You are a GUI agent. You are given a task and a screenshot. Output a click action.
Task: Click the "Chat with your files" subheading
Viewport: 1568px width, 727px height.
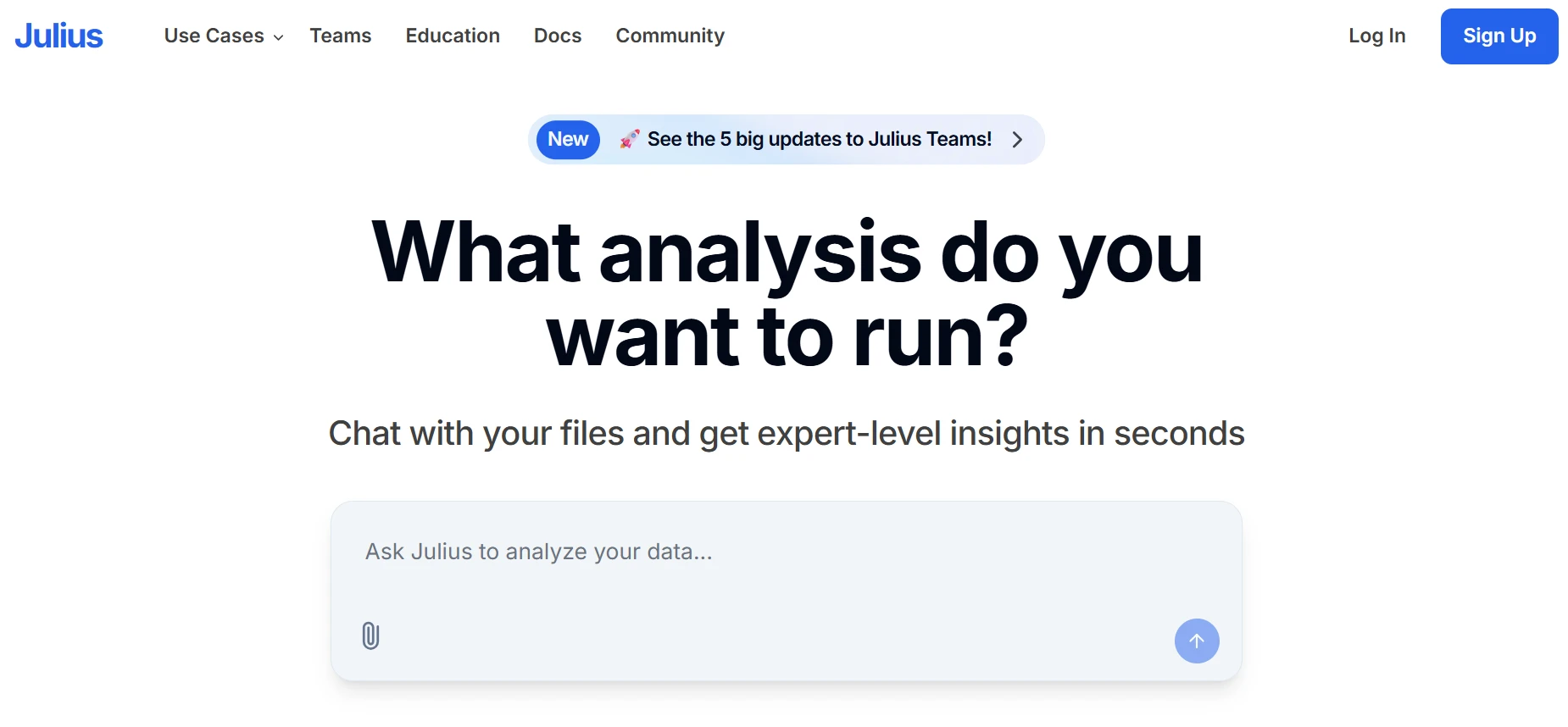tap(786, 434)
